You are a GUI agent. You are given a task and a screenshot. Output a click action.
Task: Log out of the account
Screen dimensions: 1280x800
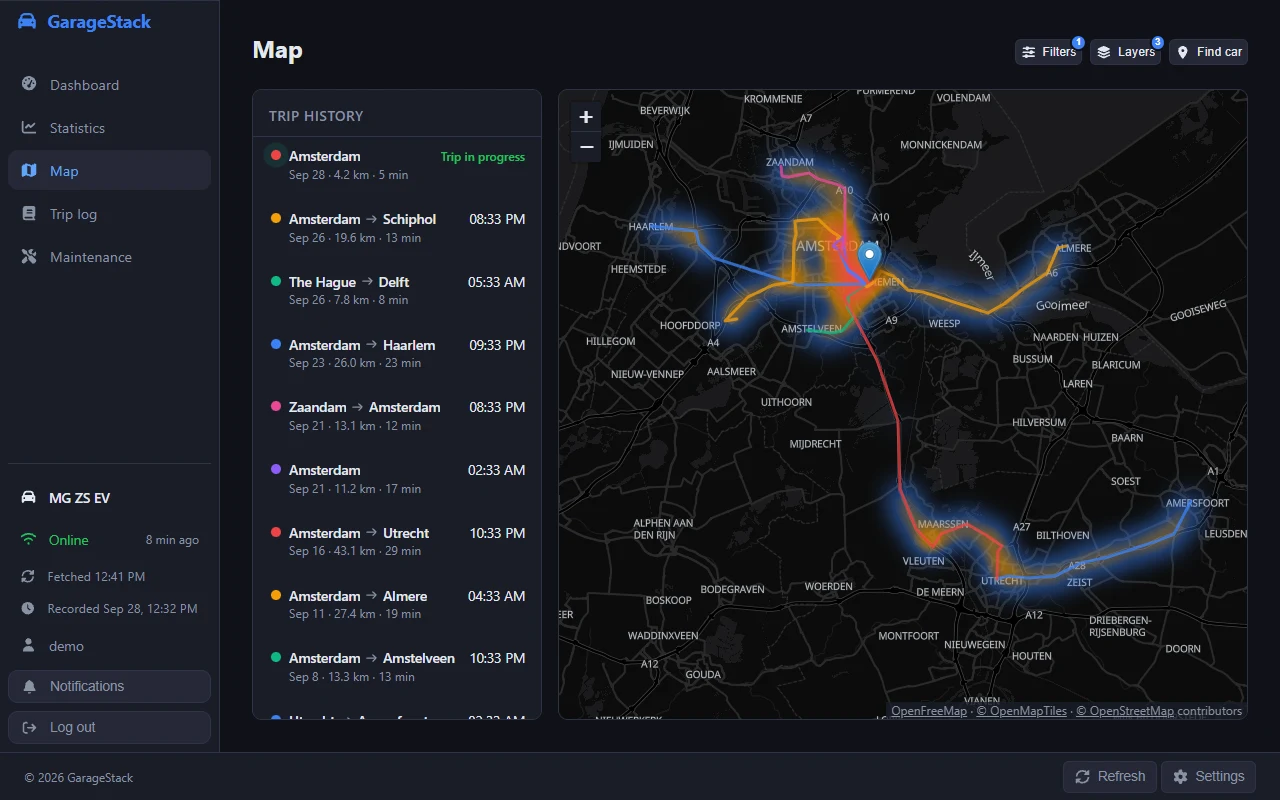109,727
